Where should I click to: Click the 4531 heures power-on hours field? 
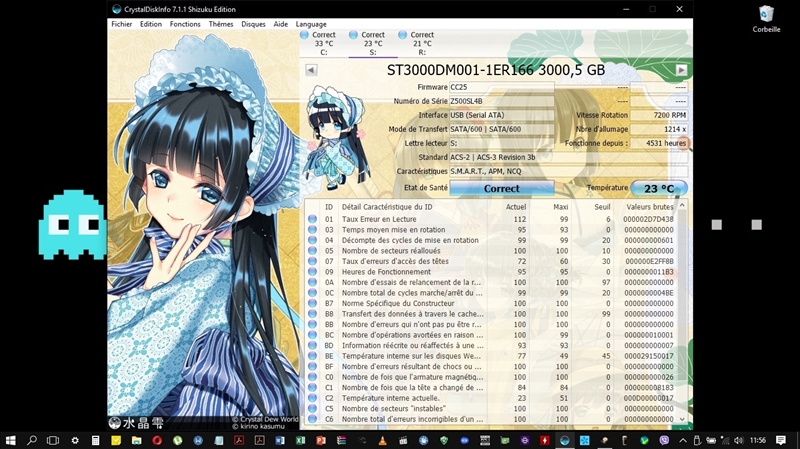point(659,143)
